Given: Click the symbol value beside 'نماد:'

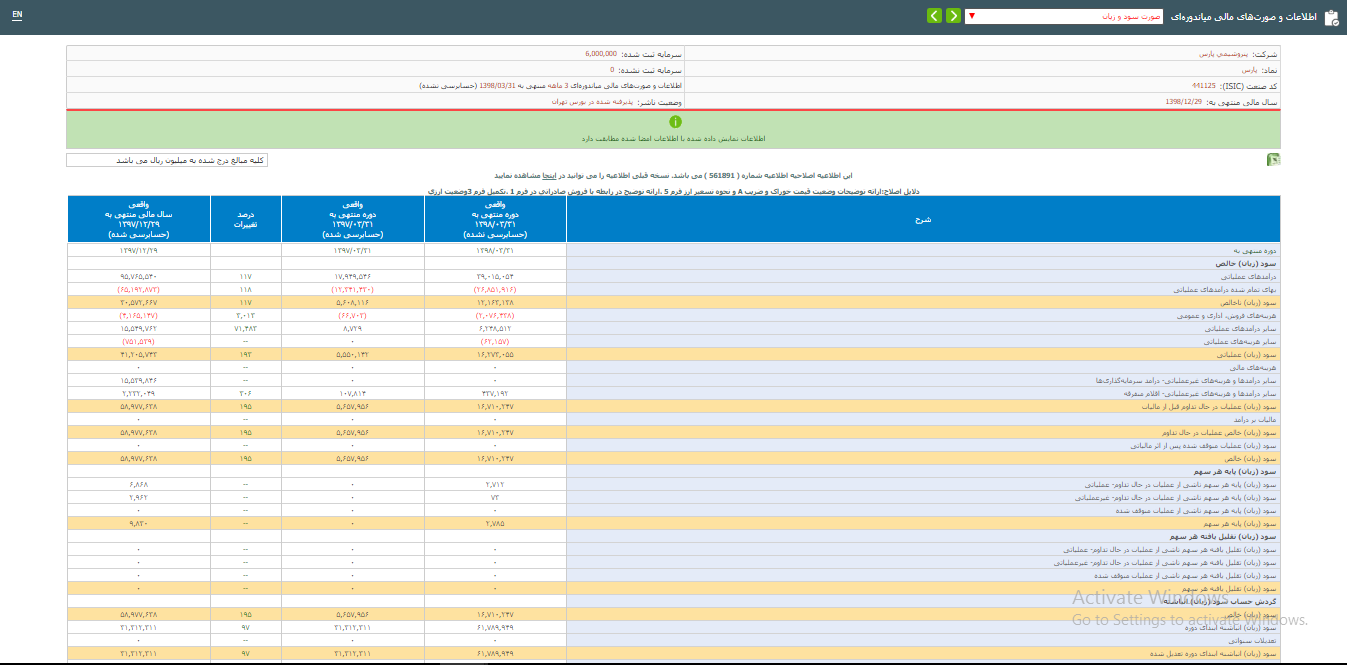Looking at the screenshot, I should coord(1249,71).
